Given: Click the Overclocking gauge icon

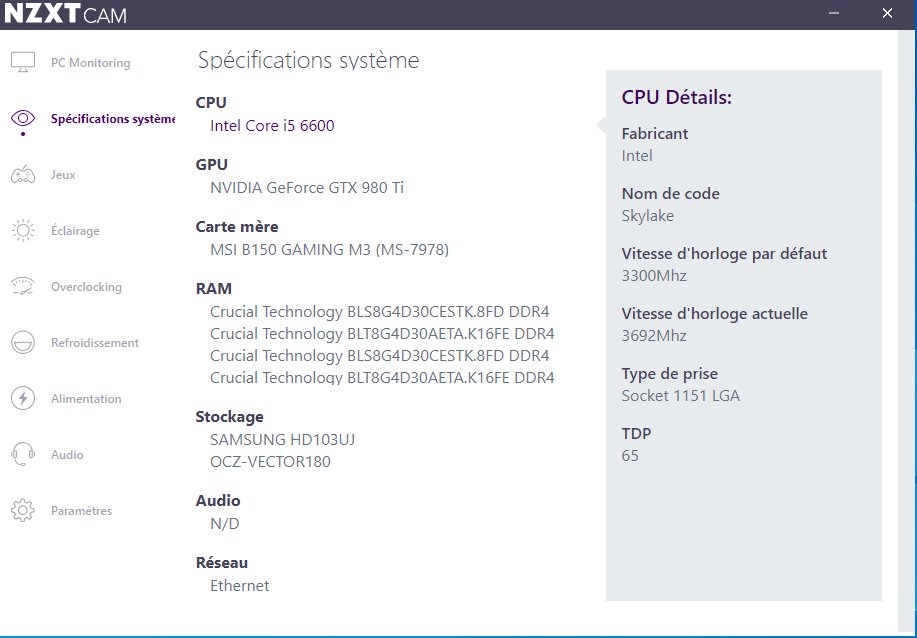Looking at the screenshot, I should pos(23,287).
